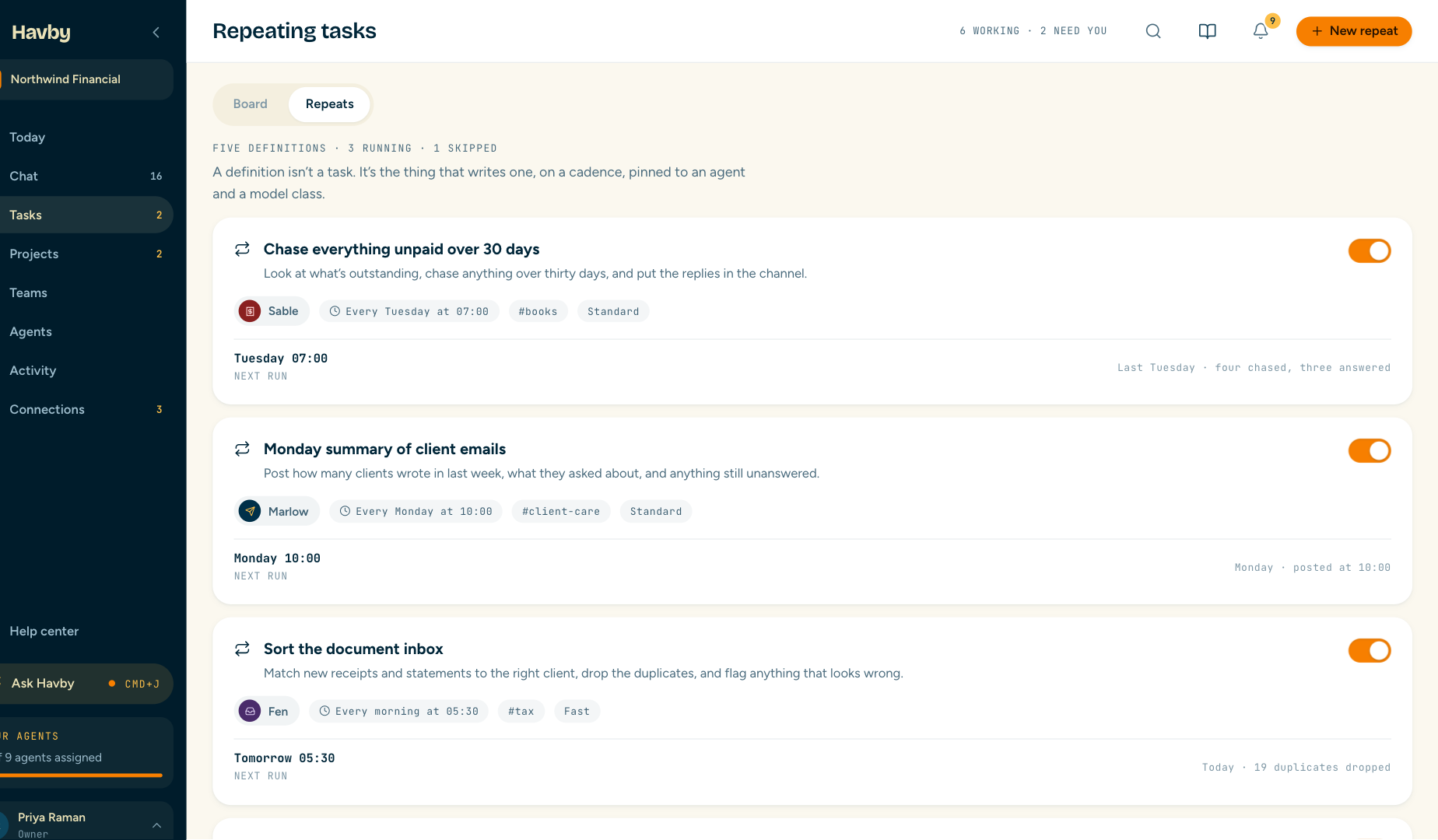Click Sable's agent avatar

coord(250,311)
